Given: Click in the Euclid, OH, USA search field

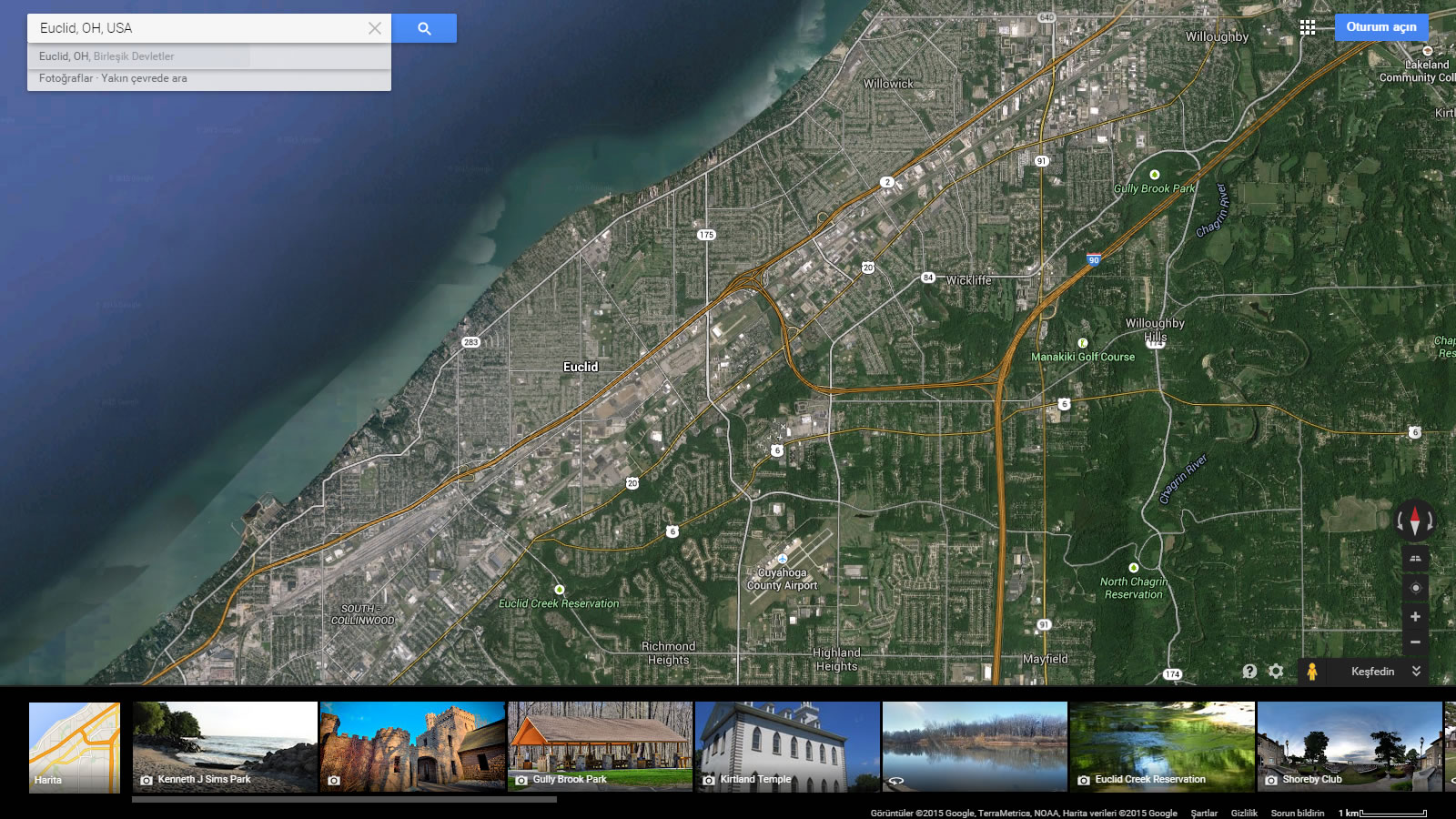Looking at the screenshot, I should pyautogui.click(x=200, y=28).
